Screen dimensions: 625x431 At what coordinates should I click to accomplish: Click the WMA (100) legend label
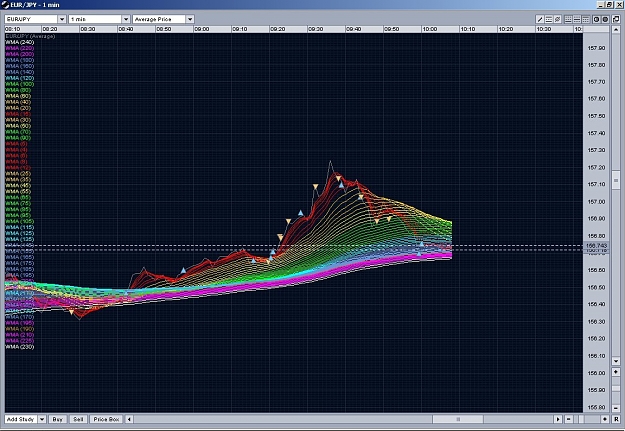(20, 84)
